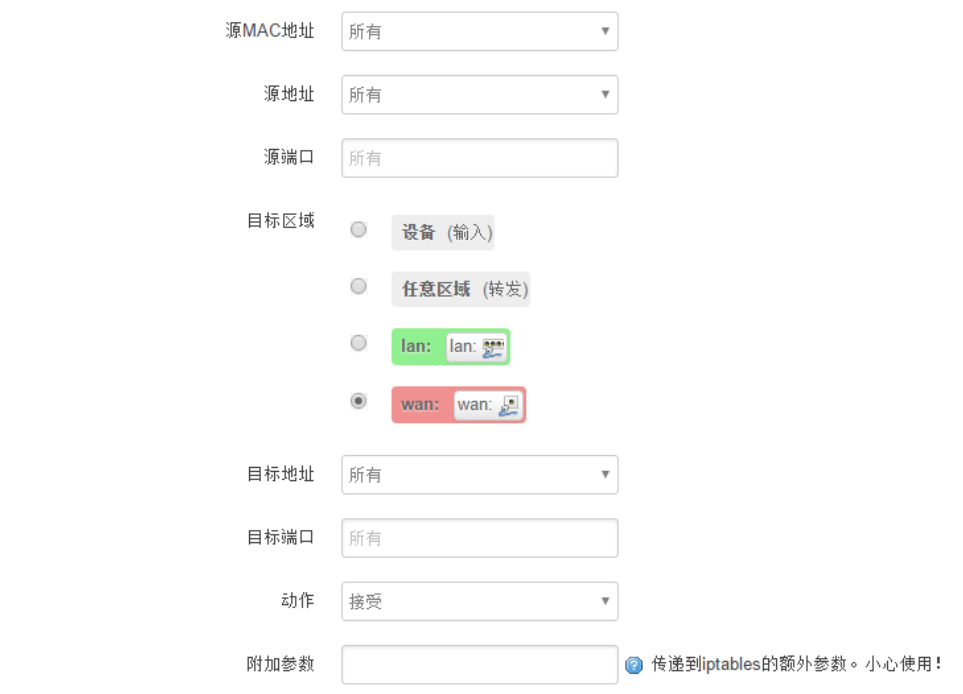
Task: Open the 动作 dropdown
Action: (x=479, y=601)
